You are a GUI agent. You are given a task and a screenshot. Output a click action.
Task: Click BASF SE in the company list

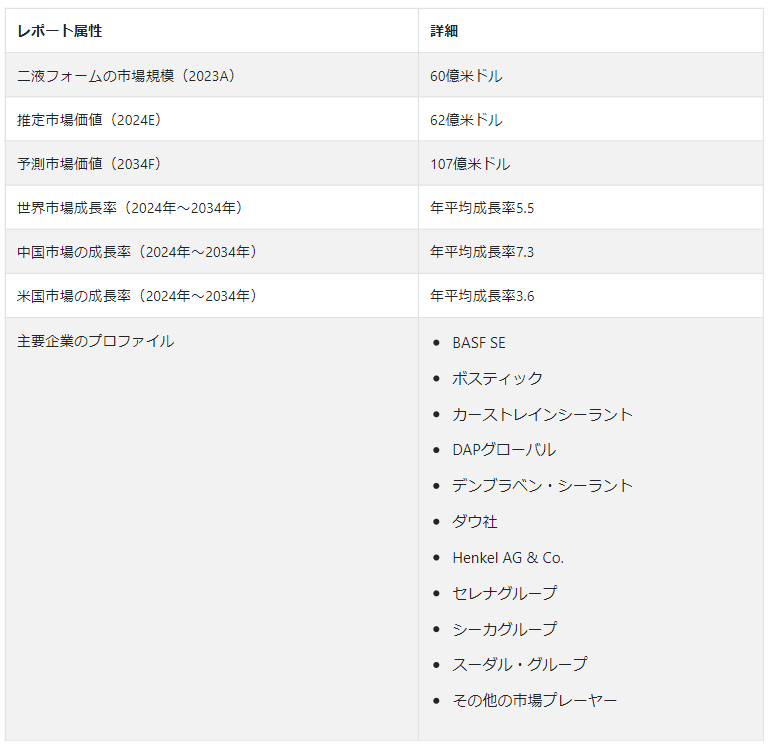point(479,342)
